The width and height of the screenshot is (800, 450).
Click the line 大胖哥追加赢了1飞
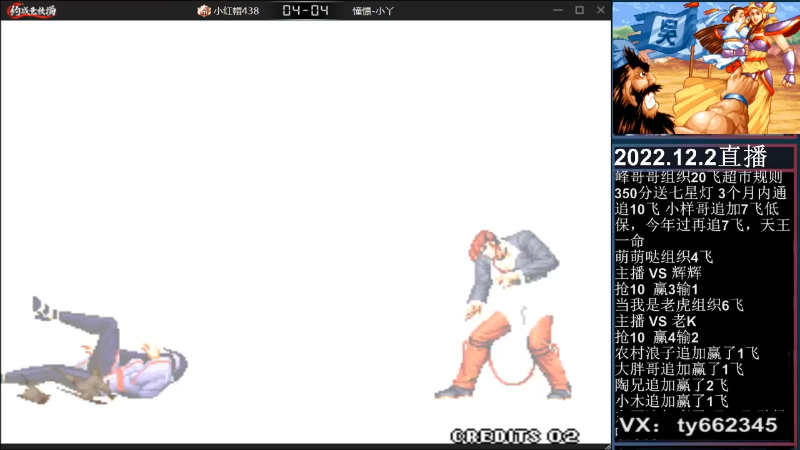[679, 369]
